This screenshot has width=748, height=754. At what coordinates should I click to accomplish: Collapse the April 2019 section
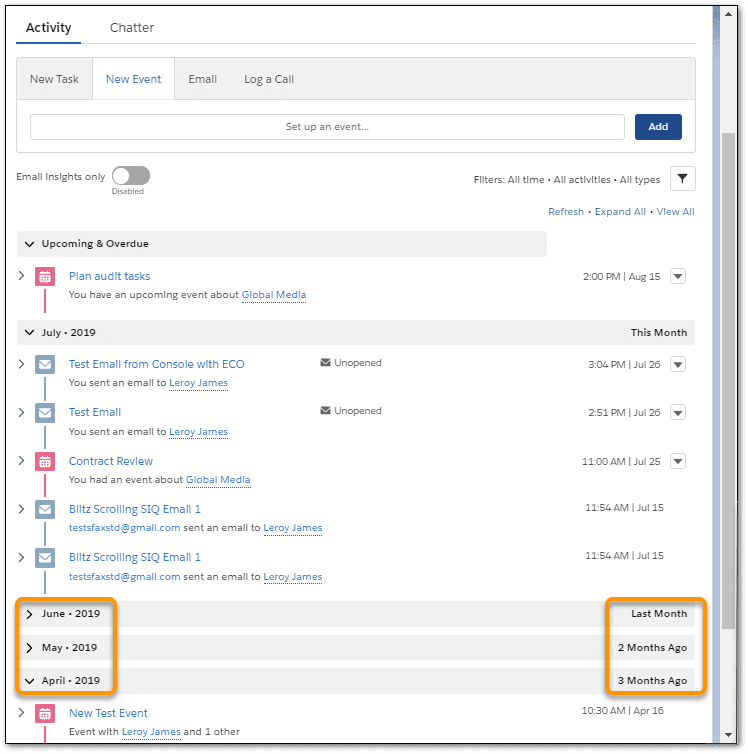[29, 681]
